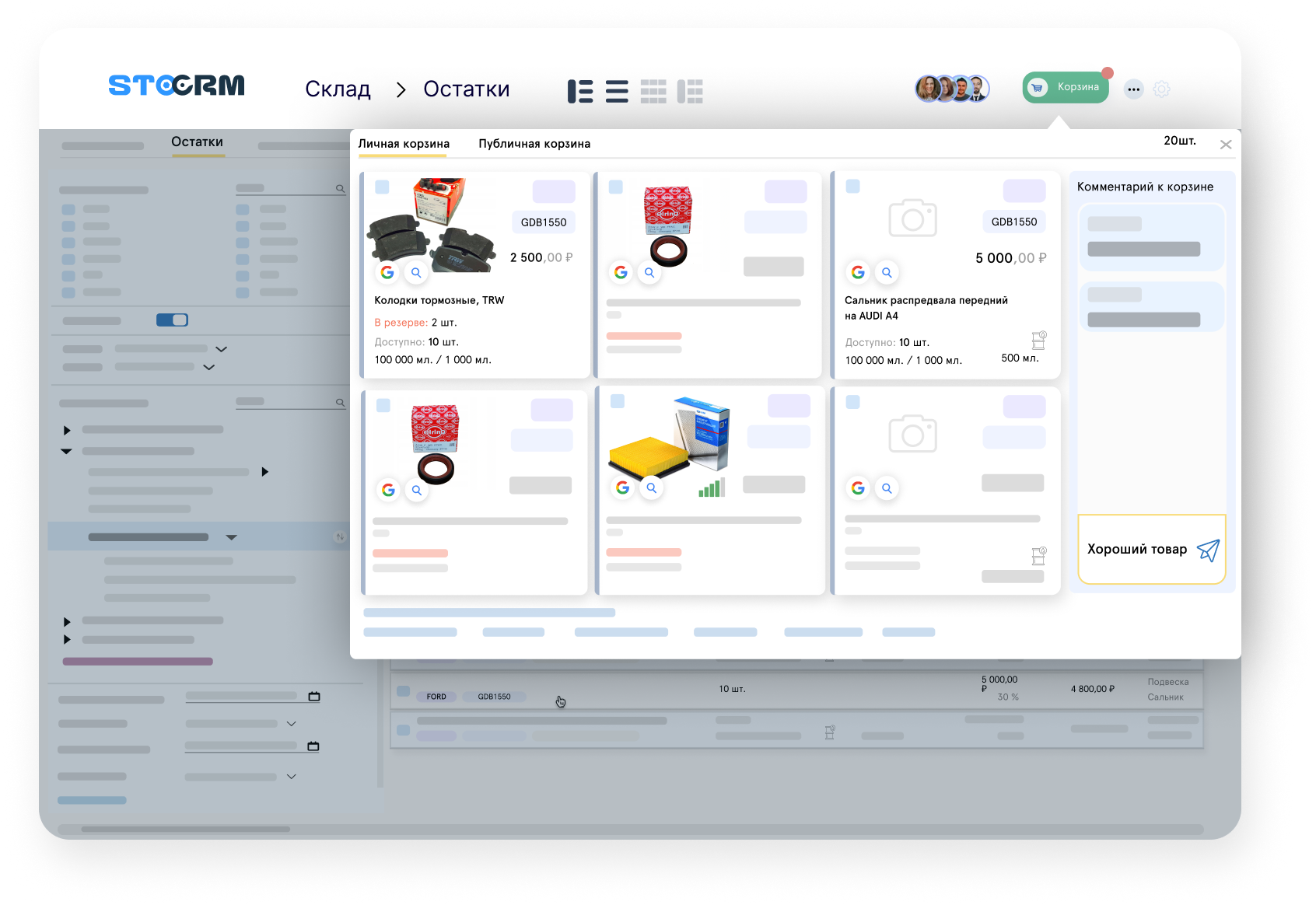
Task: Click sort arrows icon on highlighted tree row
Action: [339, 536]
